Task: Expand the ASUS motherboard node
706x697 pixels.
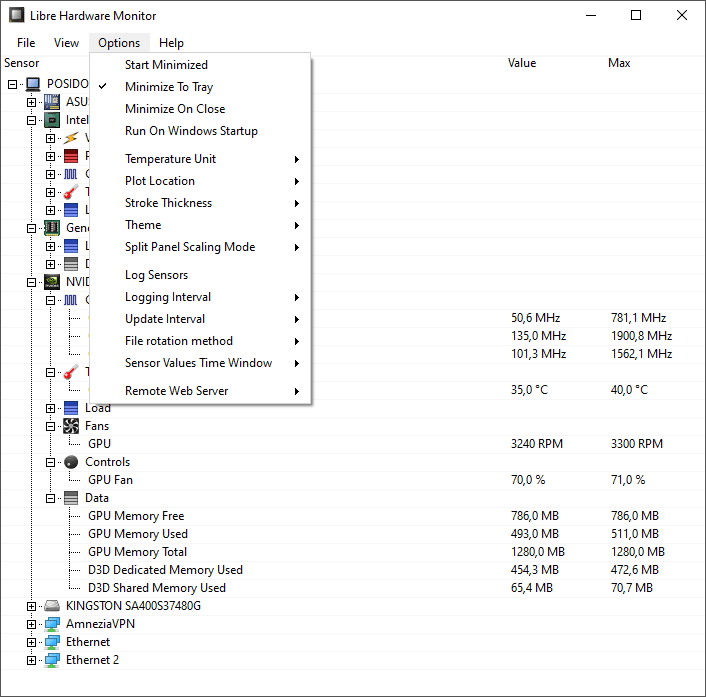Action: 32,102
